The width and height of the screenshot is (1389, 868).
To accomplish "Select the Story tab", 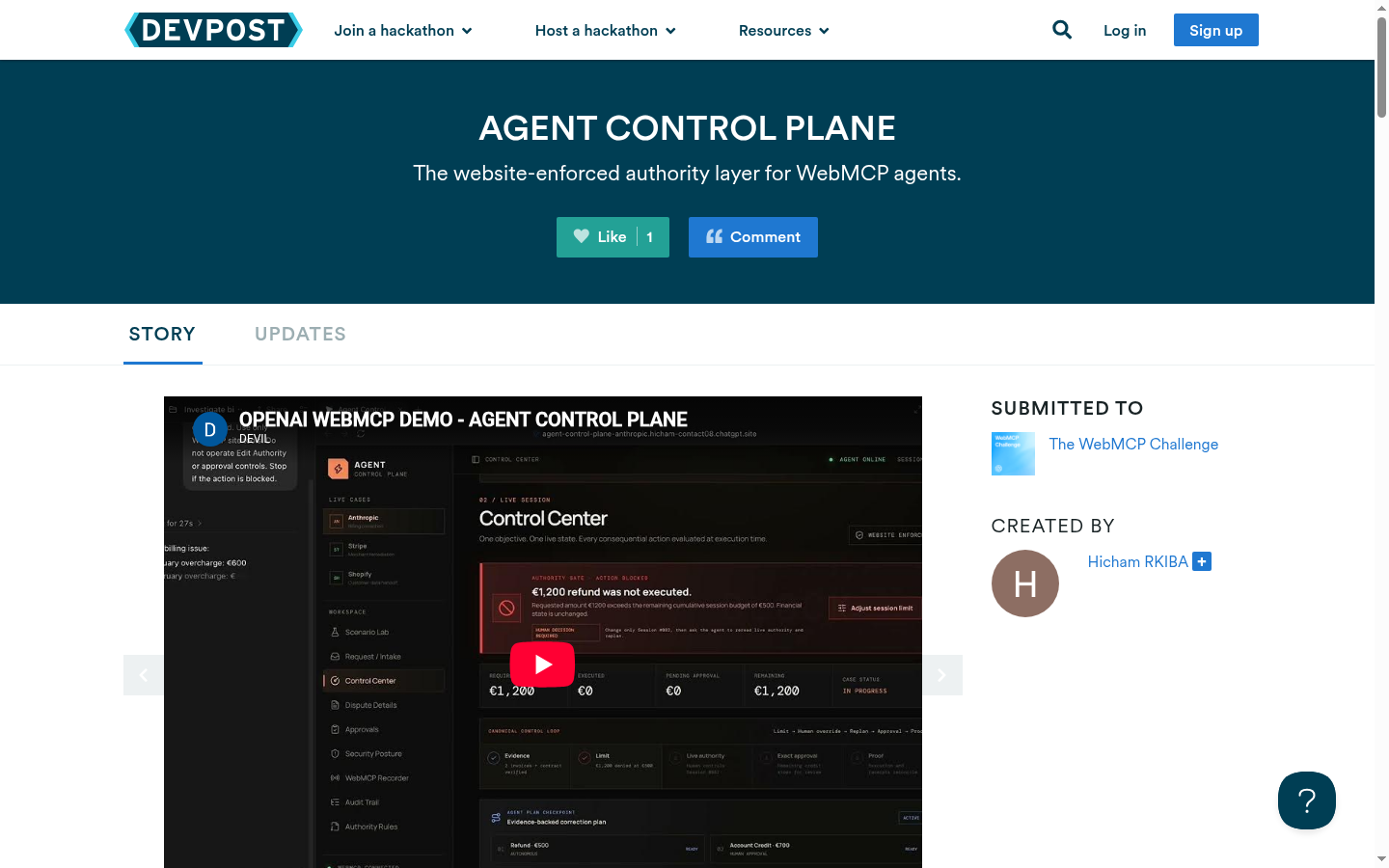I will point(163,334).
